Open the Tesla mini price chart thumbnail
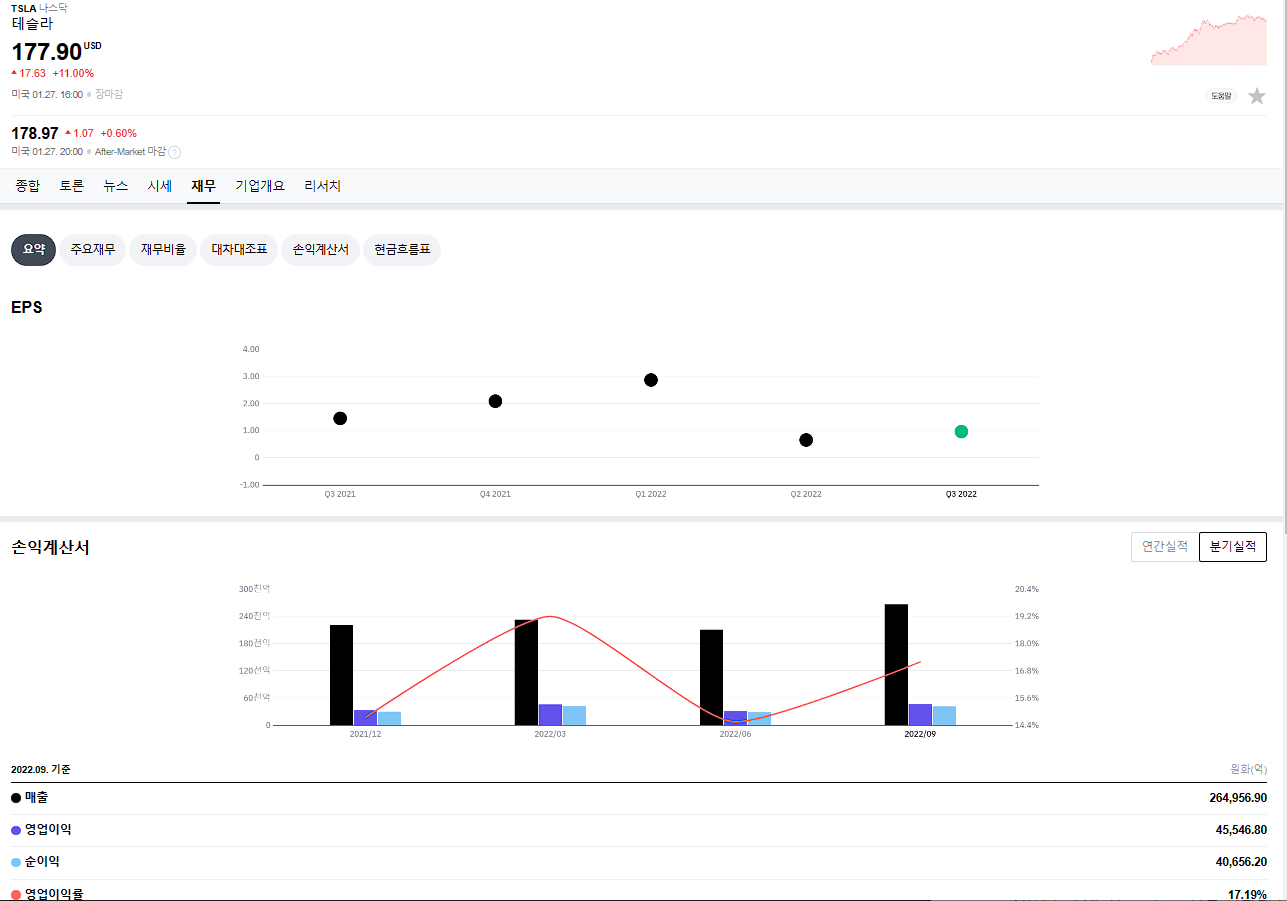Screen dimensions: 1287x901 (1208, 40)
